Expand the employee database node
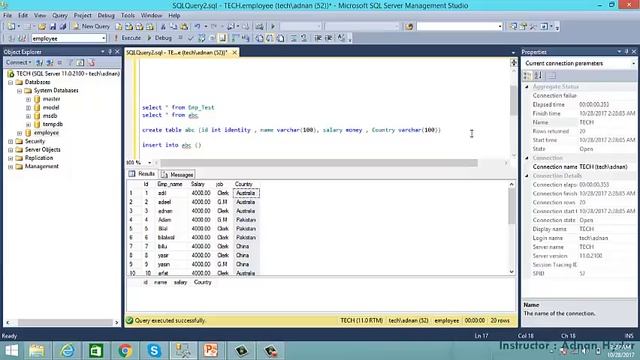The height and width of the screenshot is (360, 640). coord(19,133)
